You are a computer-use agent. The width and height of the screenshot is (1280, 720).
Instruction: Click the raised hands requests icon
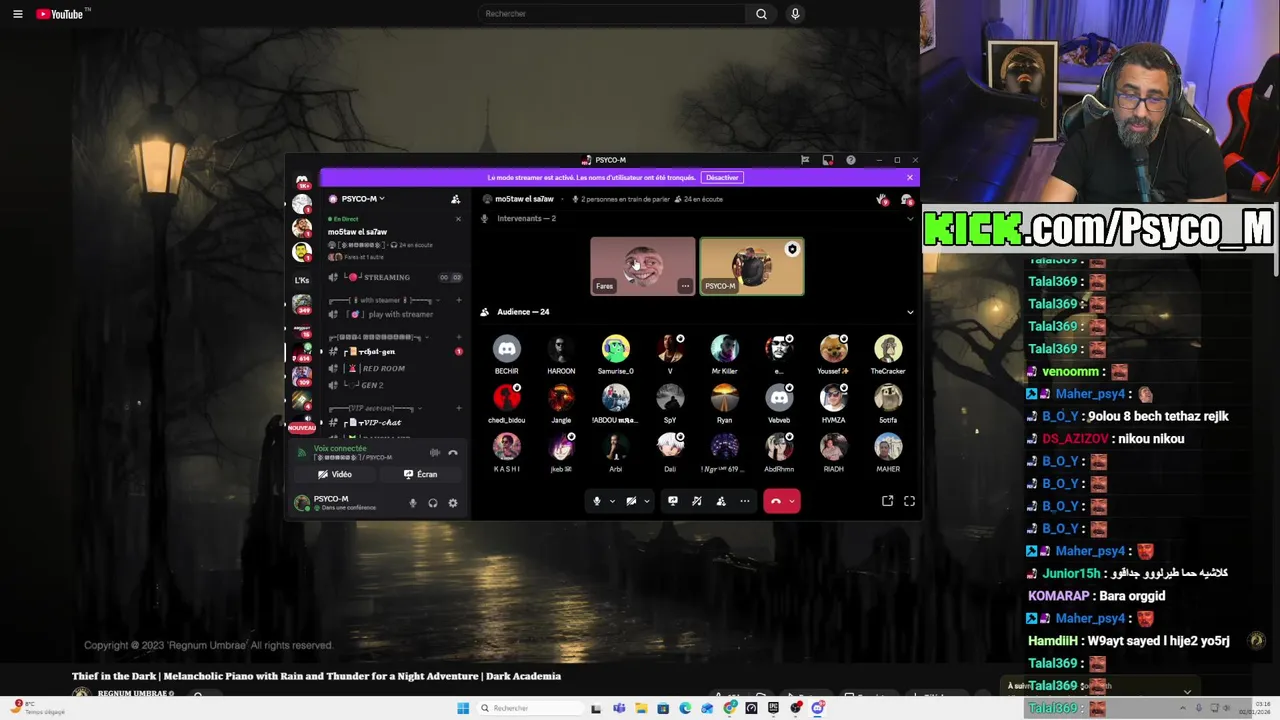[x=881, y=200]
